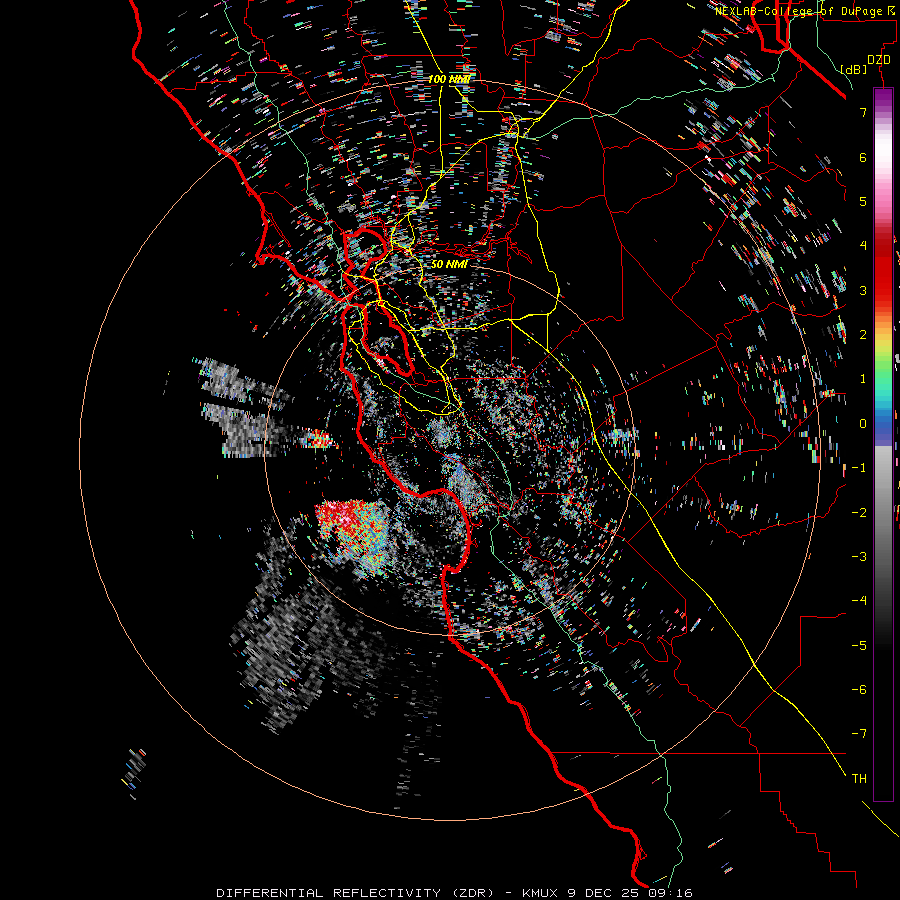Click the "7" tick label on the color scale
The height and width of the screenshot is (900, 900).
863,112
